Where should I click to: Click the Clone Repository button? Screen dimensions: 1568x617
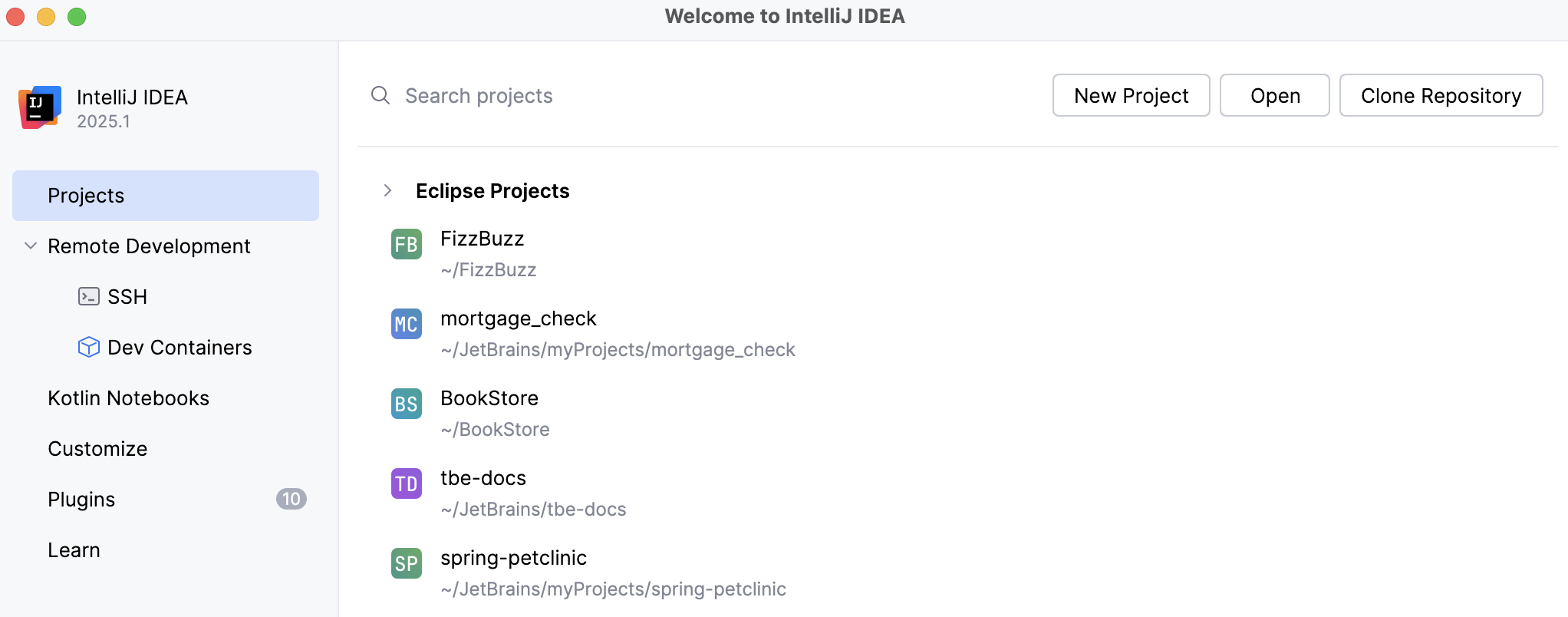tap(1441, 95)
